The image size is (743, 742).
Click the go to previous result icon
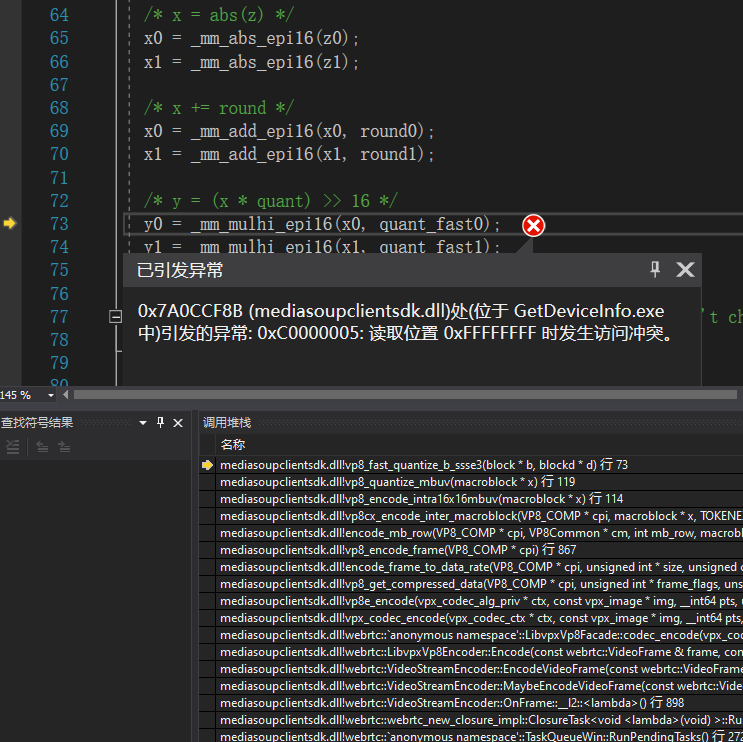click(x=42, y=446)
